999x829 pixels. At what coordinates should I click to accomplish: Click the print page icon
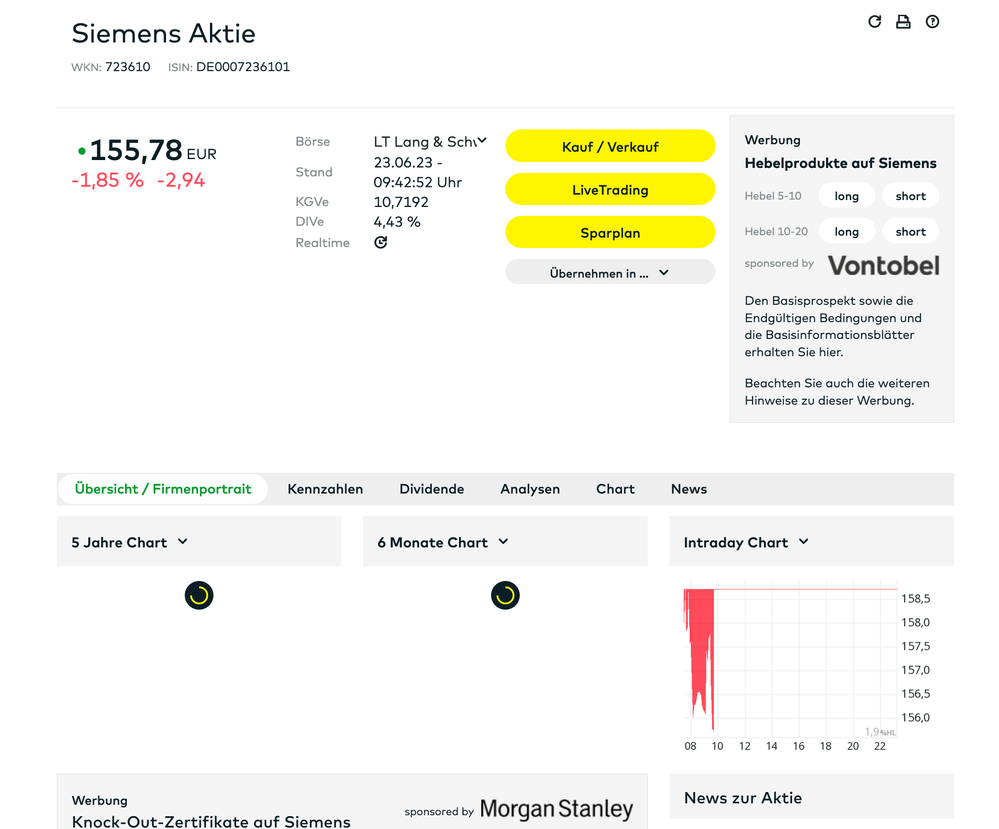pos(903,22)
